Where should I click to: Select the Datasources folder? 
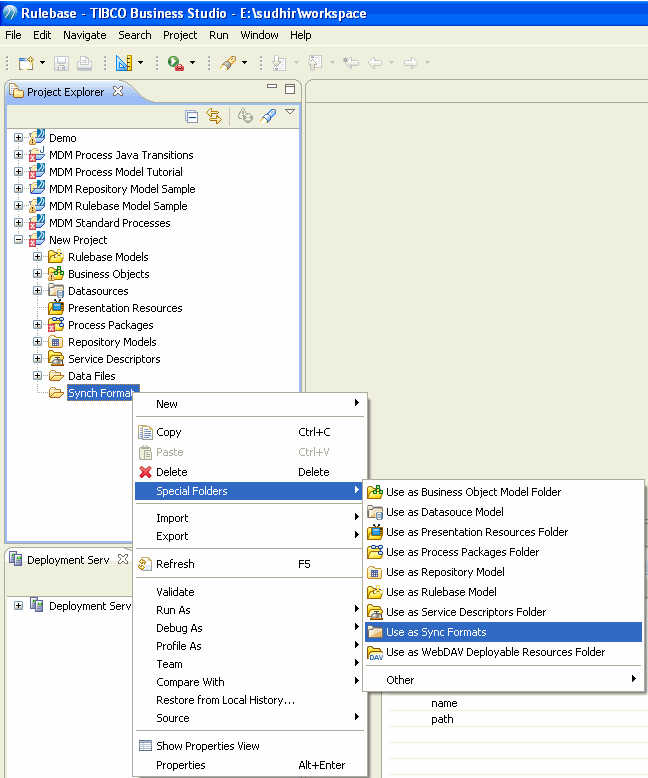pos(98,291)
